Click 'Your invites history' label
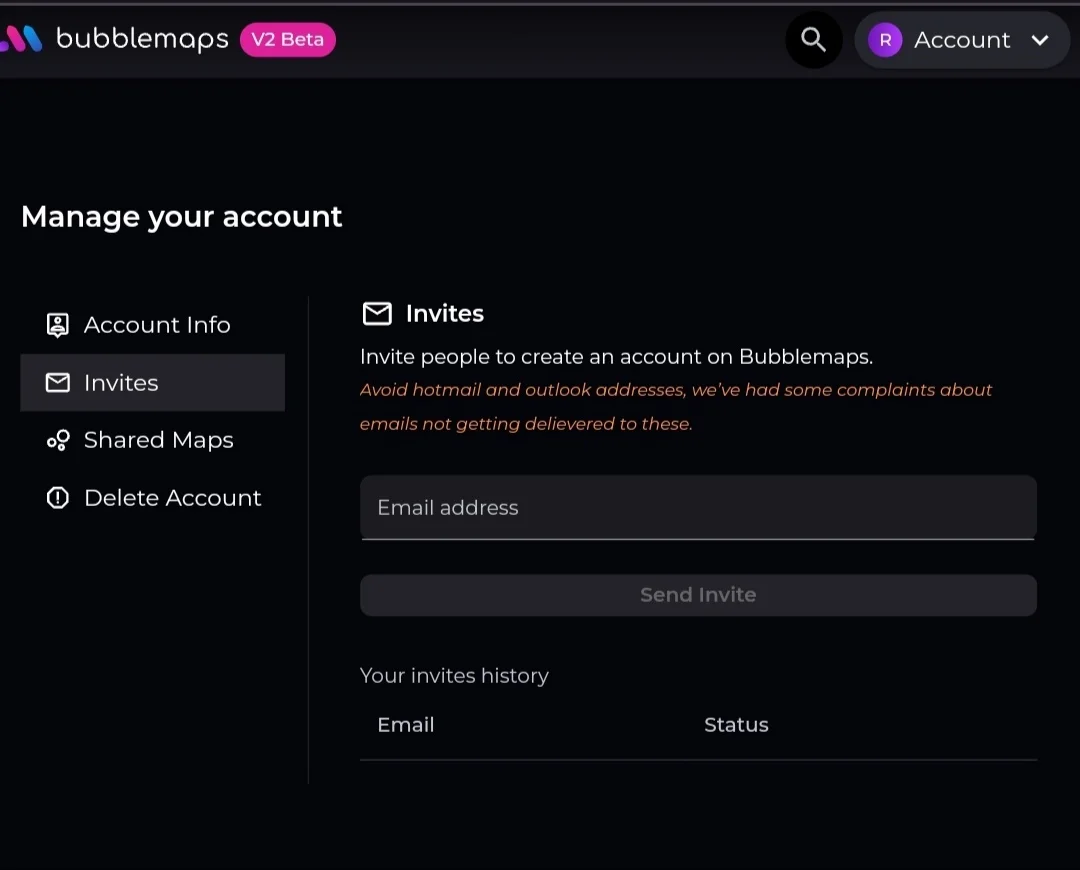The width and height of the screenshot is (1080, 870). click(x=455, y=676)
